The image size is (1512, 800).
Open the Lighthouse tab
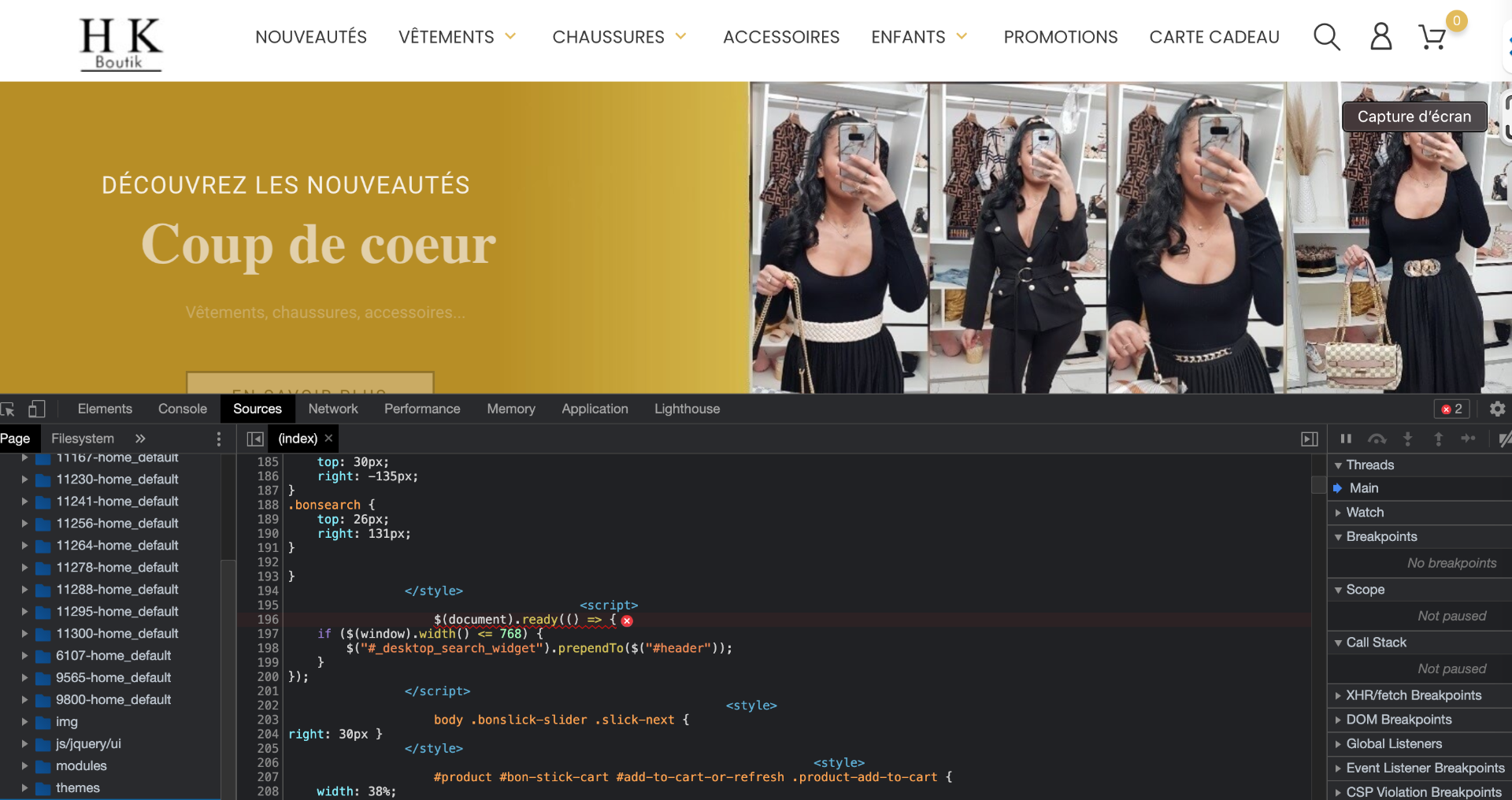coord(687,409)
